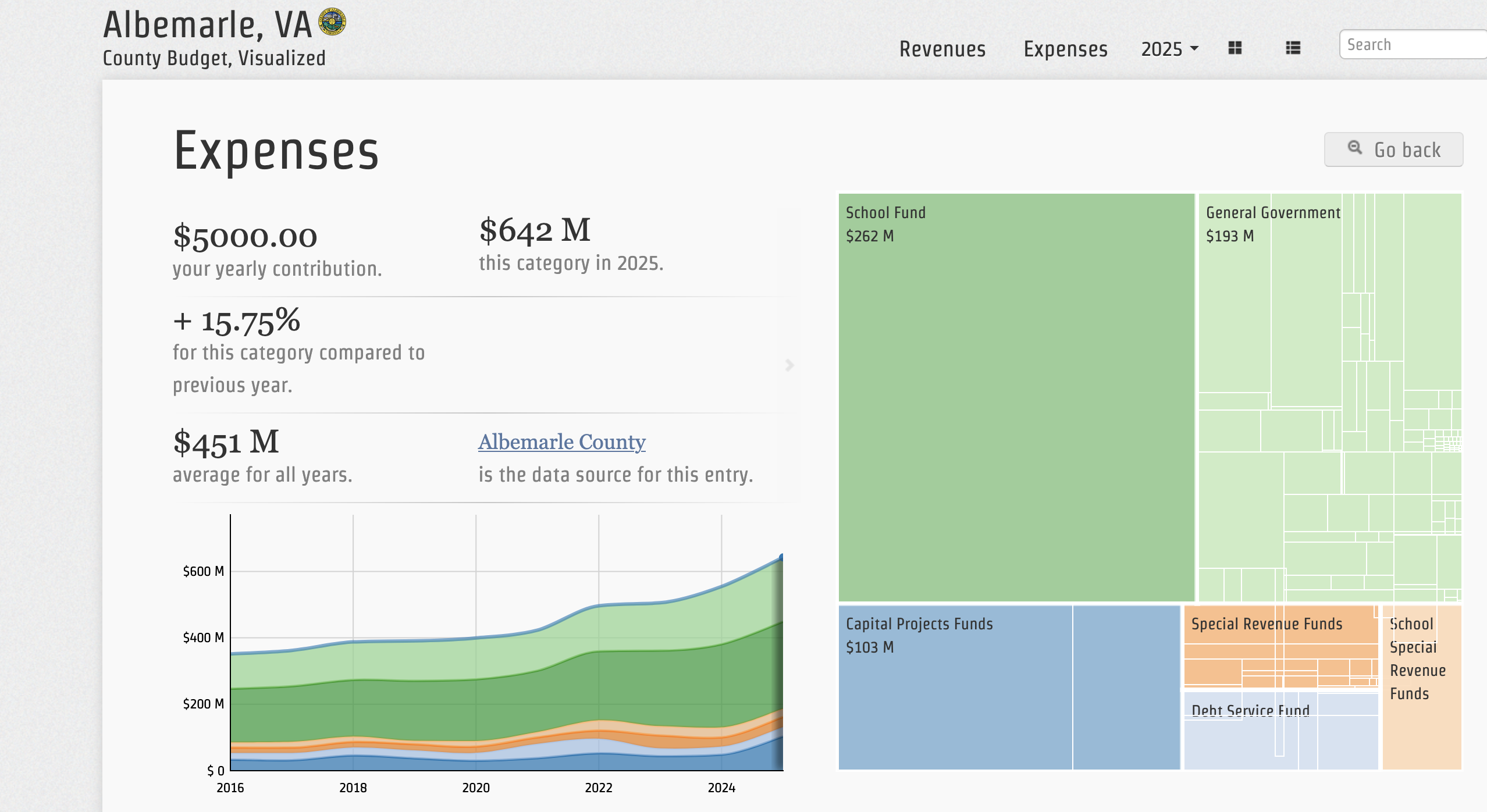Screen dimensions: 1487x812
Task: Select the School Special Revenue Funds block
Action: tap(1422, 688)
